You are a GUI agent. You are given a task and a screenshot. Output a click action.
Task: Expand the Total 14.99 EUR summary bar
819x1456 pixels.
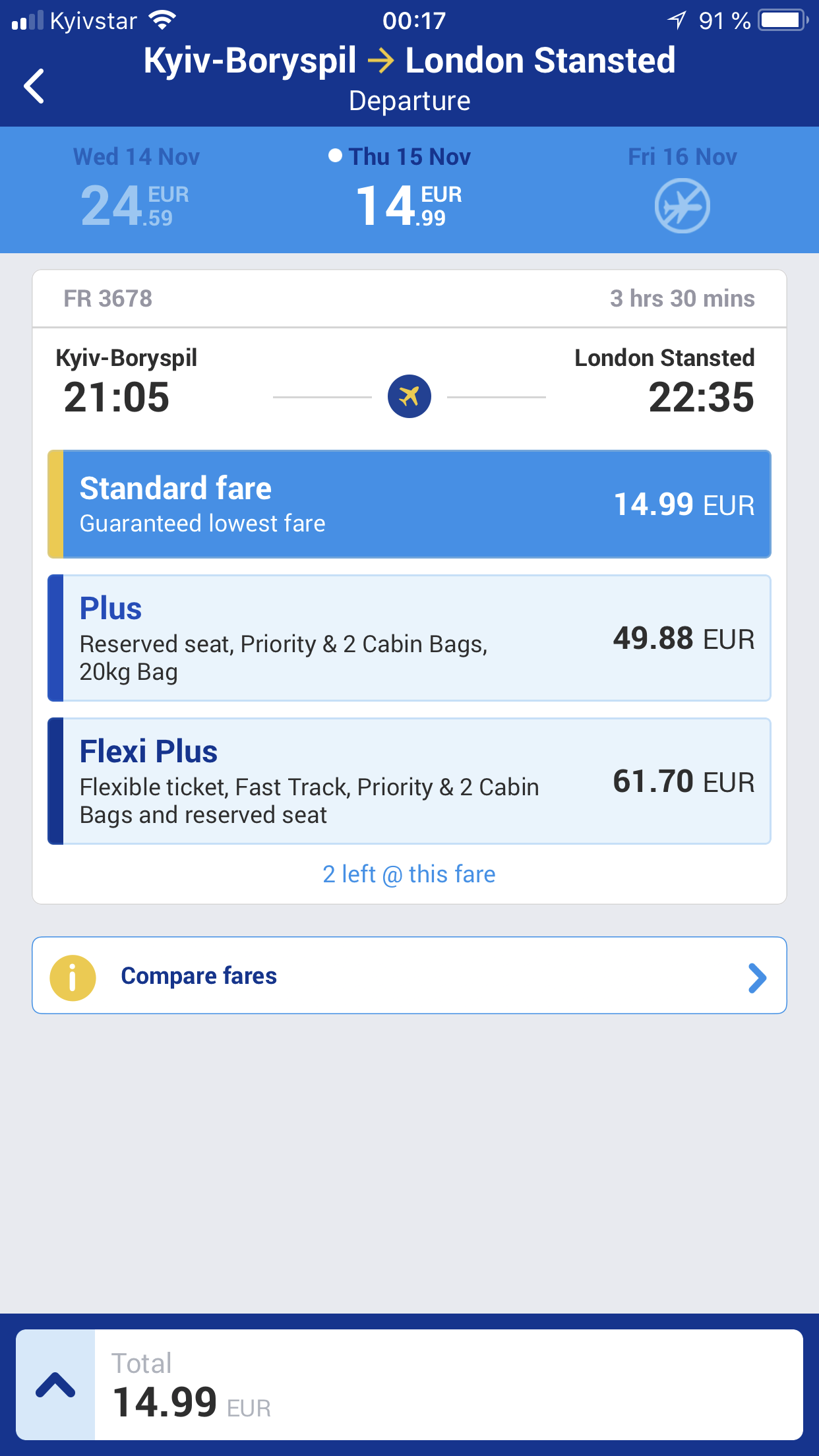[x=409, y=1385]
